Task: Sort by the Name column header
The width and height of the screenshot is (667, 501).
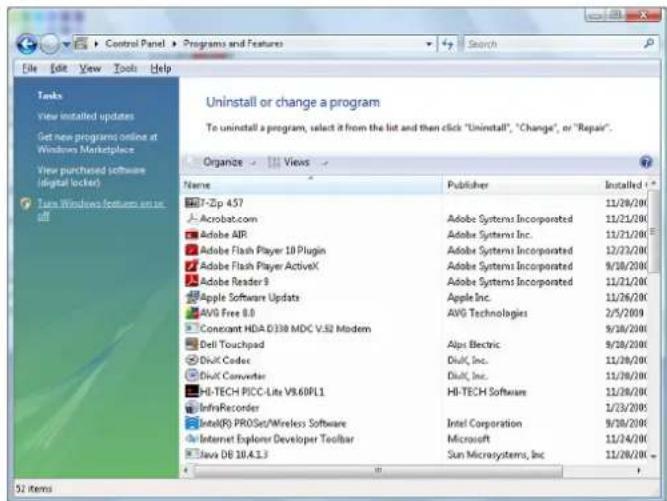Action: [x=311, y=185]
